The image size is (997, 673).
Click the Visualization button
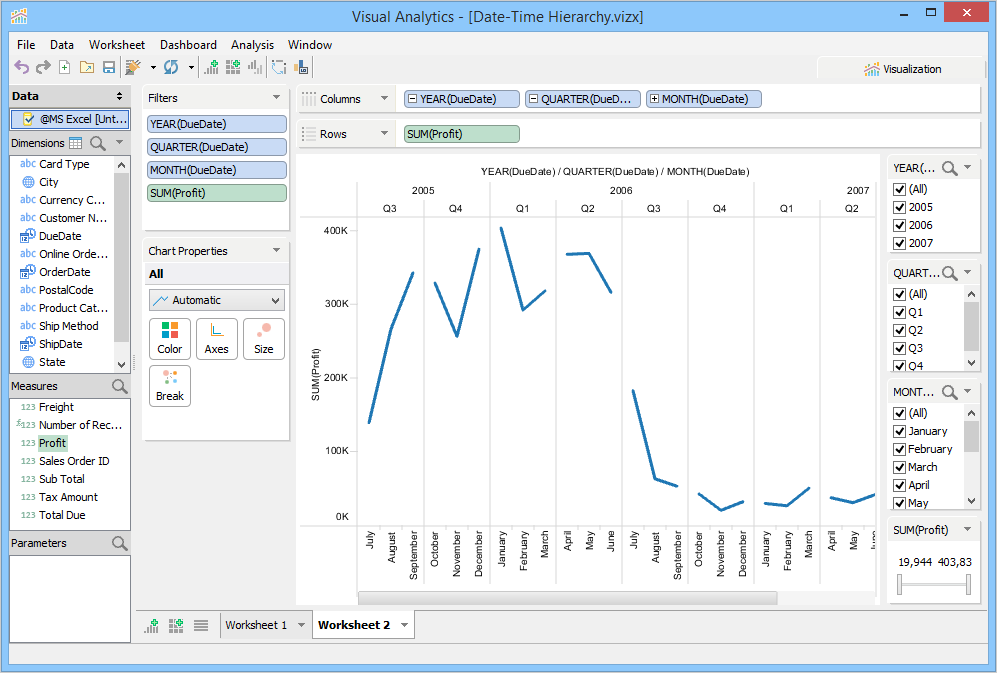[x=902, y=69]
